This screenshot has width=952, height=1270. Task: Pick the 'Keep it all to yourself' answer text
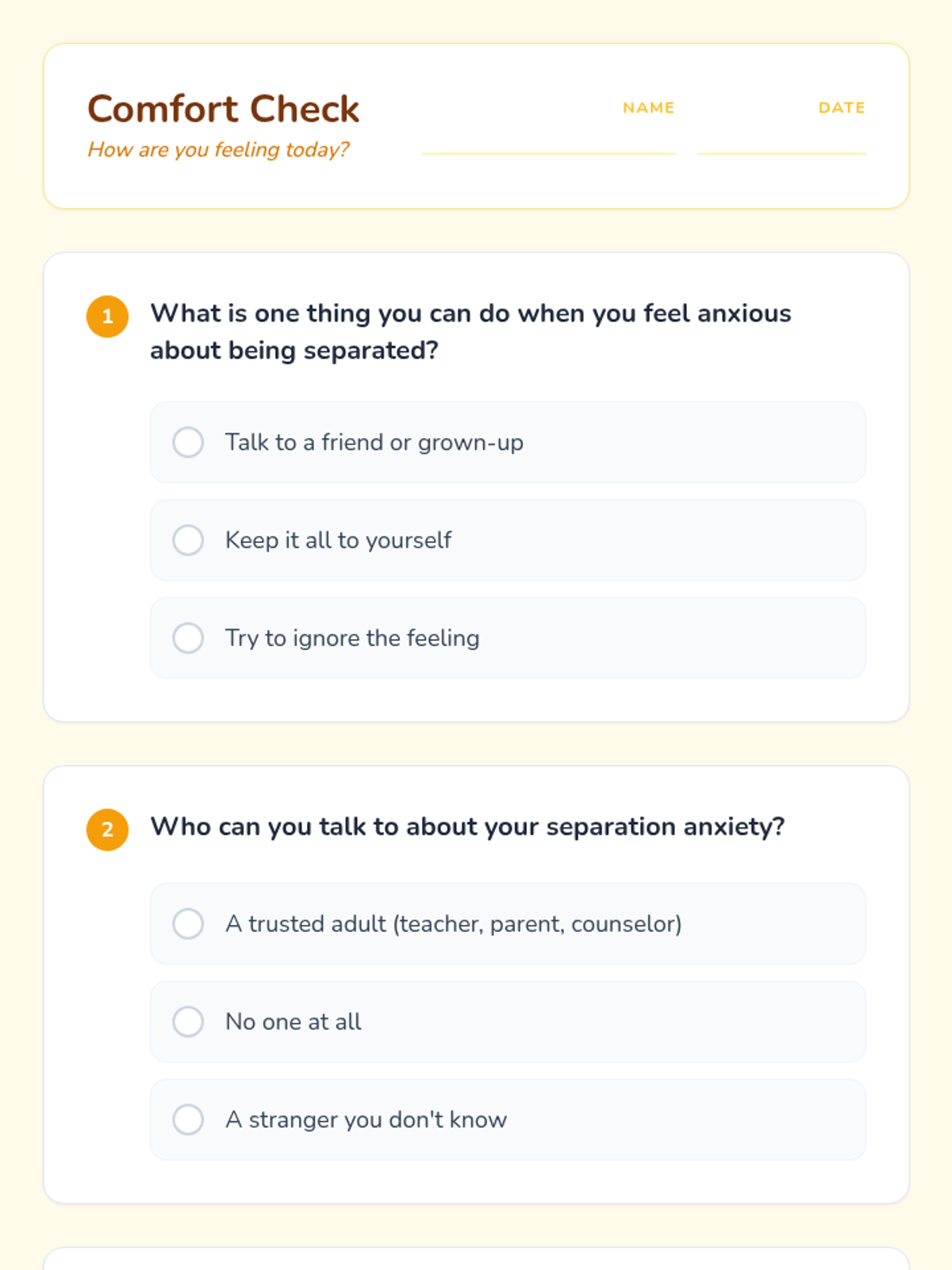(x=339, y=541)
